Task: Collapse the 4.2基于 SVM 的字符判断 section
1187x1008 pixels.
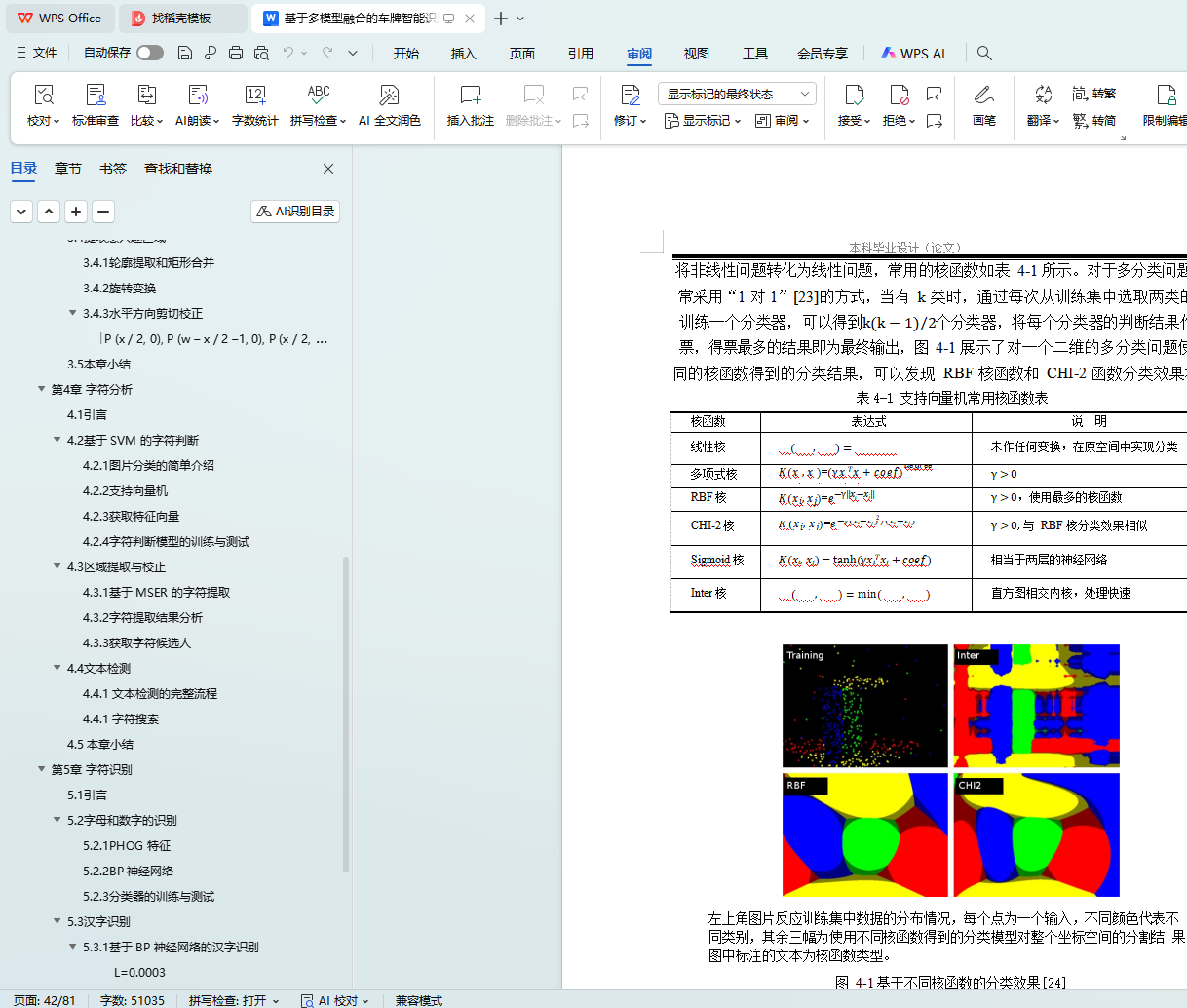Action: click(x=57, y=440)
